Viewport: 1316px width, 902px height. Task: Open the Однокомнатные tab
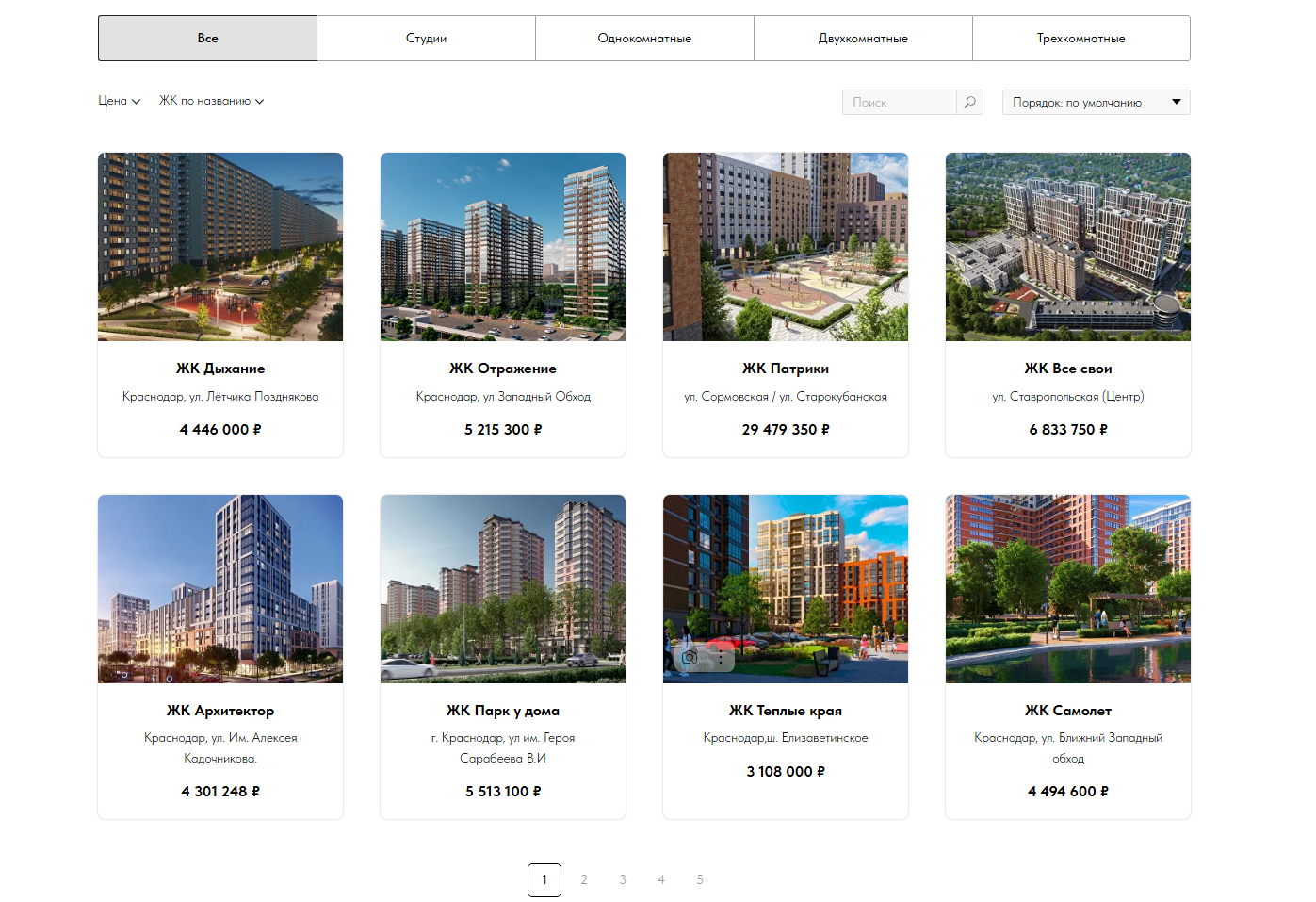pos(644,38)
